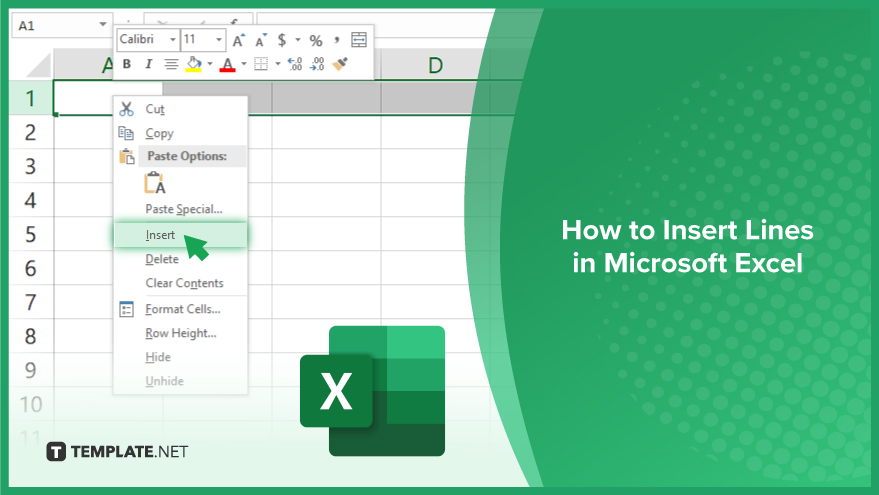Select the row 1 header
Image resolution: width=879 pixels, height=495 pixels.
31,98
